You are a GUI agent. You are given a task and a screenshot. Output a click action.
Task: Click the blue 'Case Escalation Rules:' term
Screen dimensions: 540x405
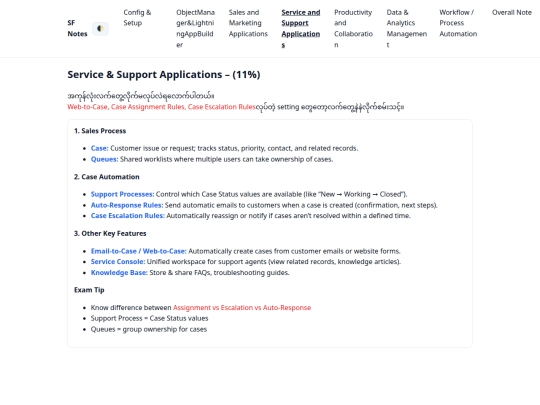tap(128, 216)
